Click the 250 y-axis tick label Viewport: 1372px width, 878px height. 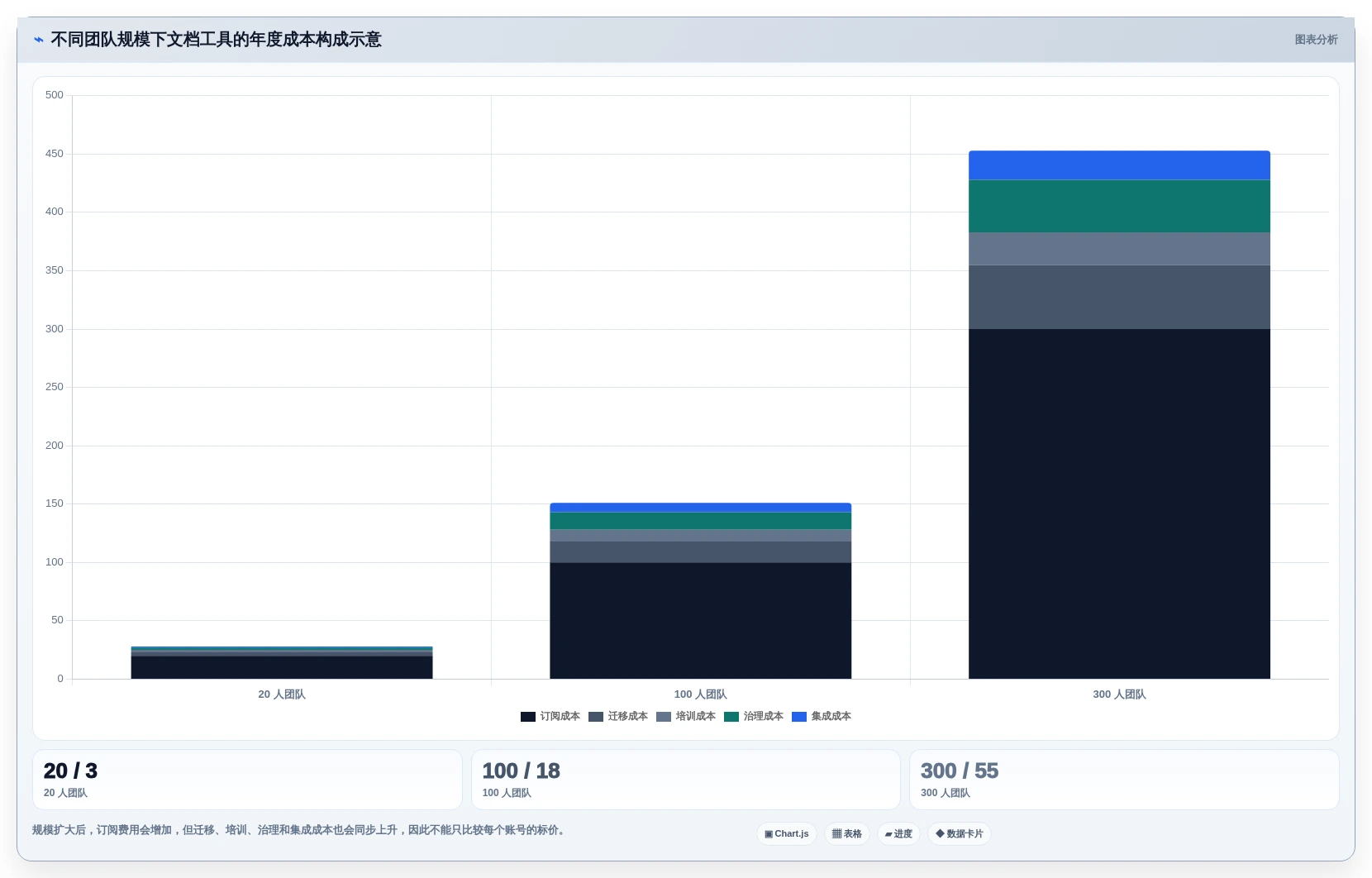(x=55, y=387)
